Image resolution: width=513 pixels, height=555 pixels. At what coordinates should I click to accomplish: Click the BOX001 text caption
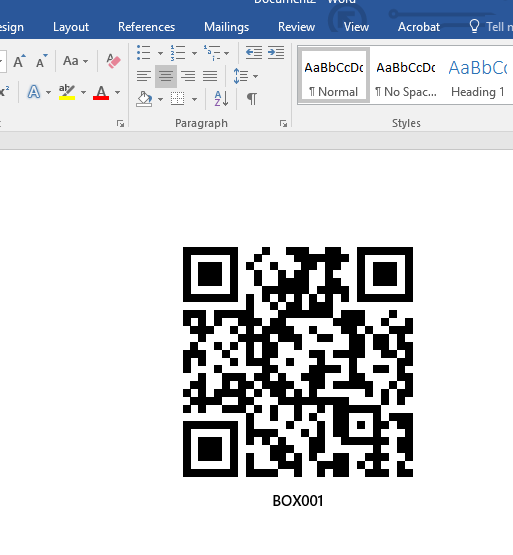(298, 501)
